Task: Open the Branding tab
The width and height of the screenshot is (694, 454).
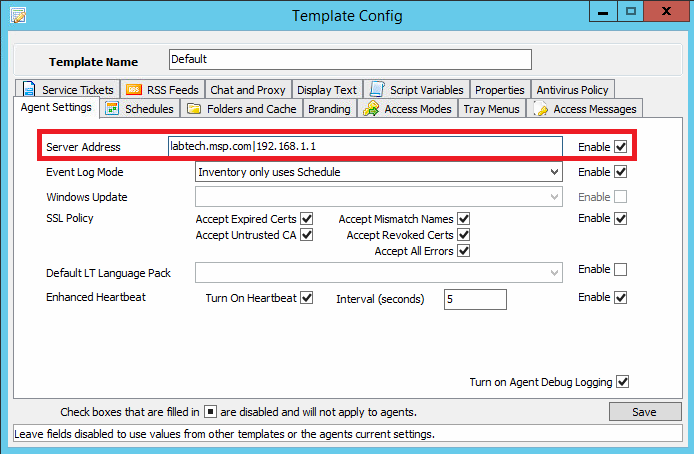Action: point(329,109)
